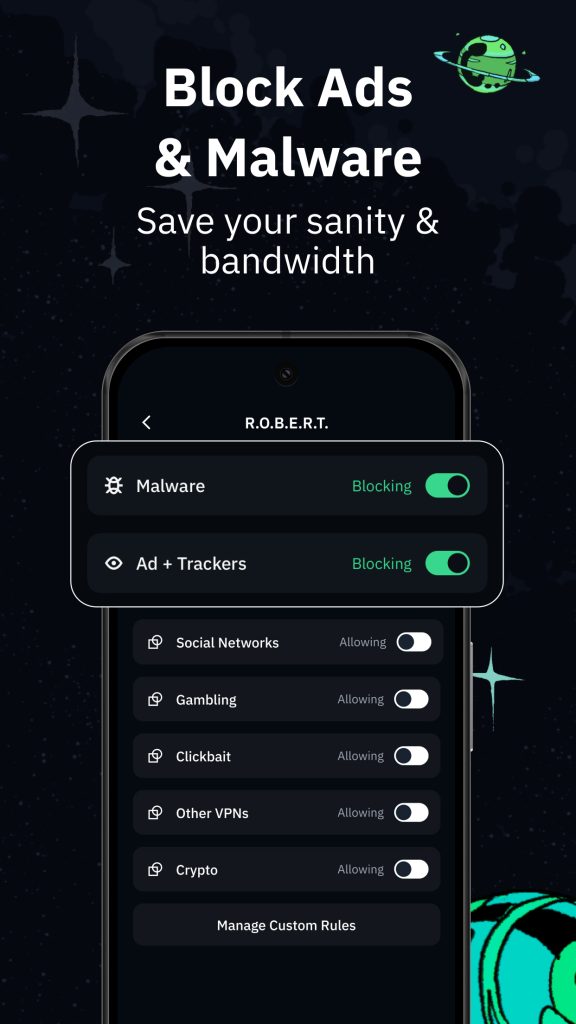Click the green planet logo
The height and width of the screenshot is (1024, 576).
pos(487,63)
